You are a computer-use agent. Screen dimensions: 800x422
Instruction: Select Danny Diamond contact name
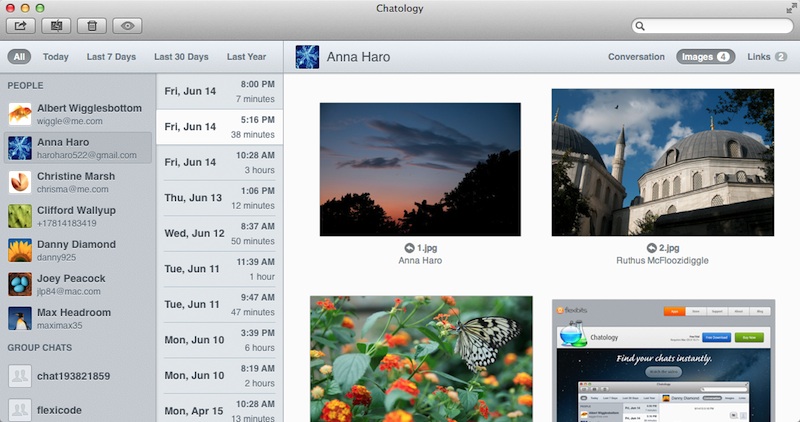[76, 244]
